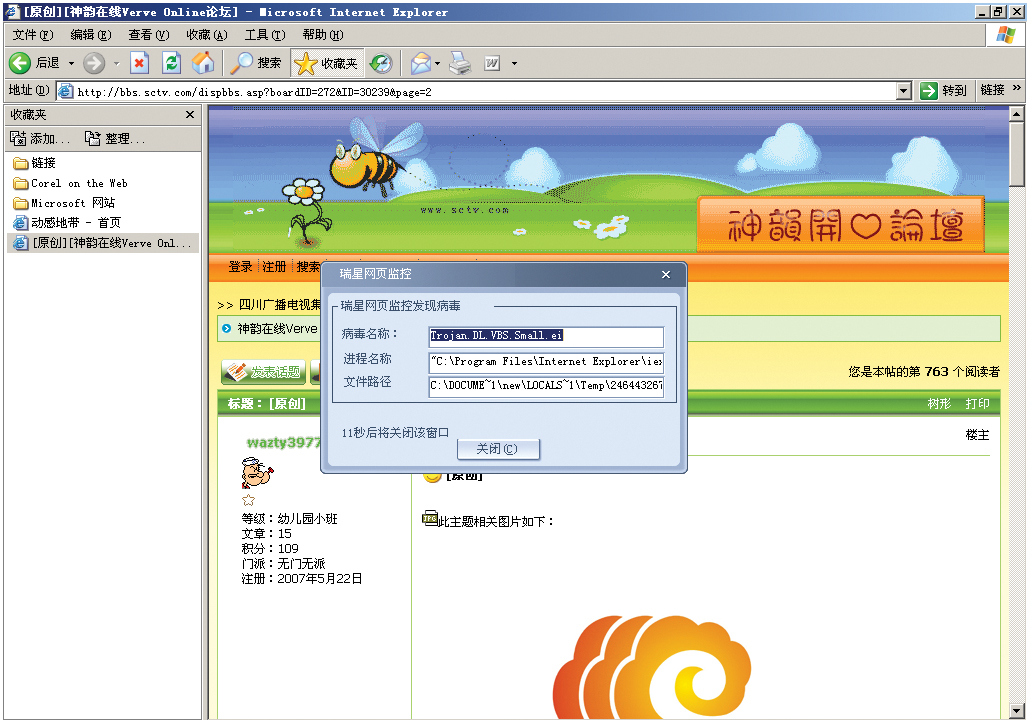Click the Windows flag logo throbber
This screenshot has width=1032, height=720.
tap(1006, 35)
